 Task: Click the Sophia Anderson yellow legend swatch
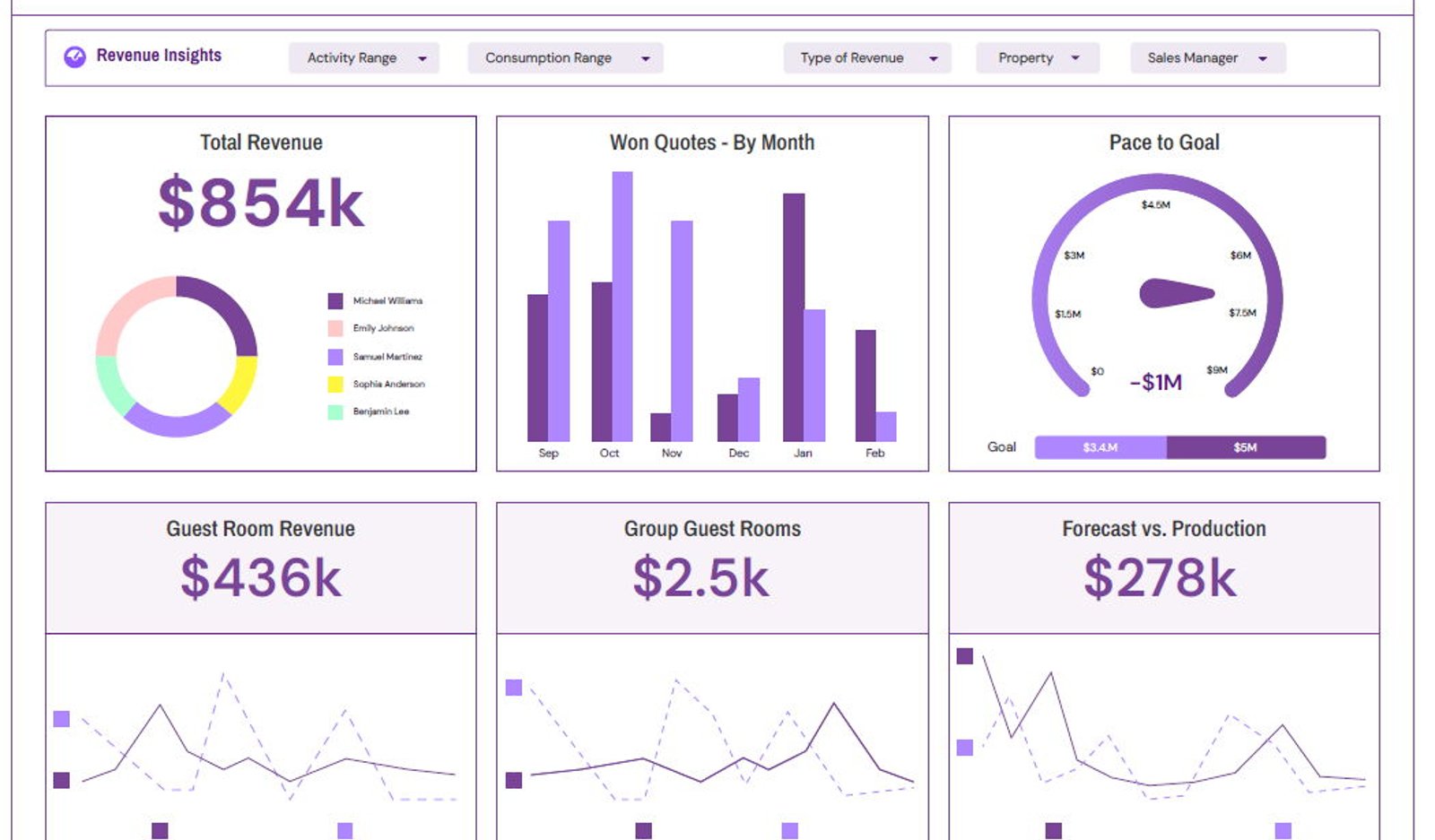point(335,384)
